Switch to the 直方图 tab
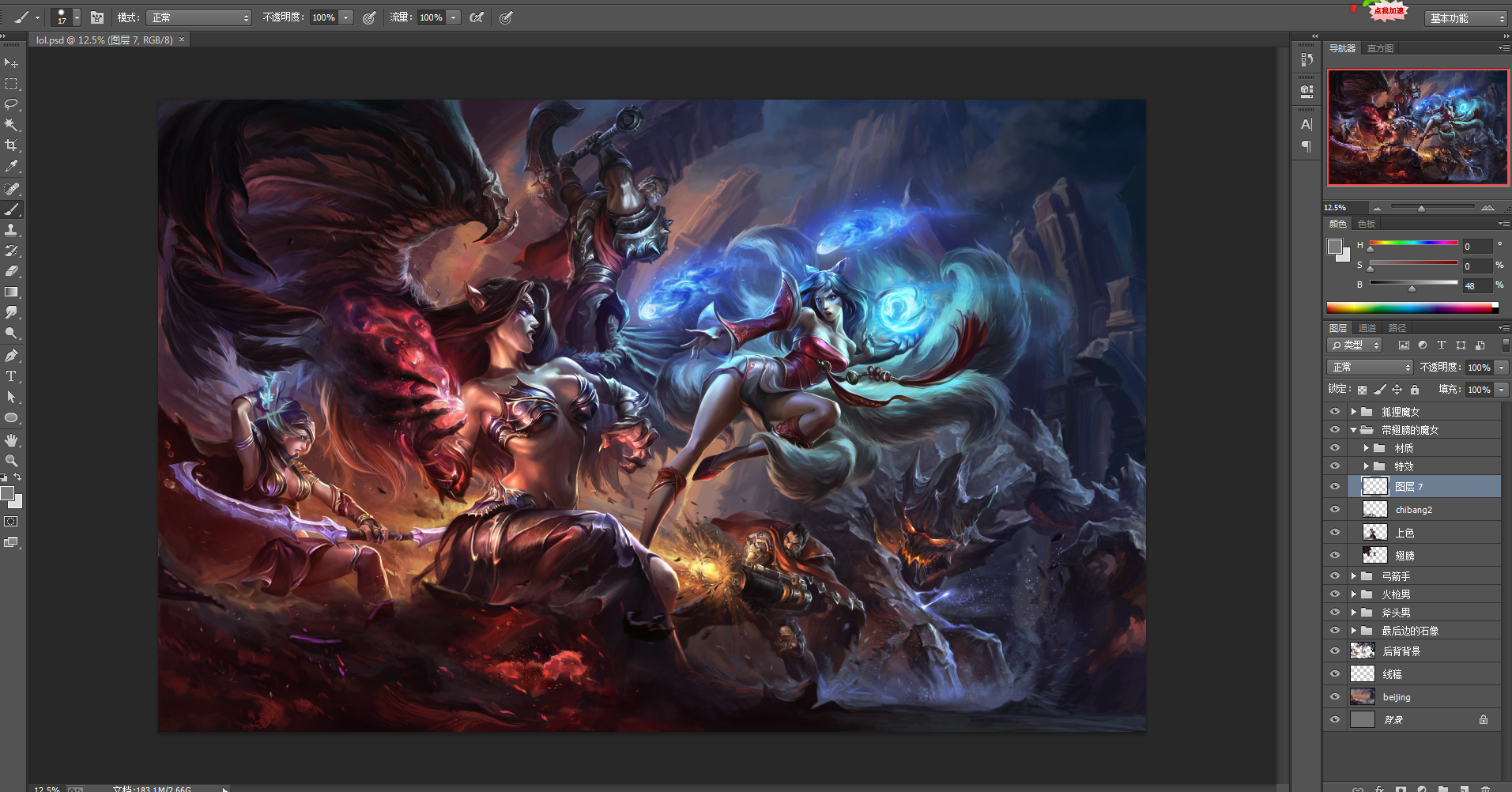The height and width of the screenshot is (792, 1512). pos(1380,49)
